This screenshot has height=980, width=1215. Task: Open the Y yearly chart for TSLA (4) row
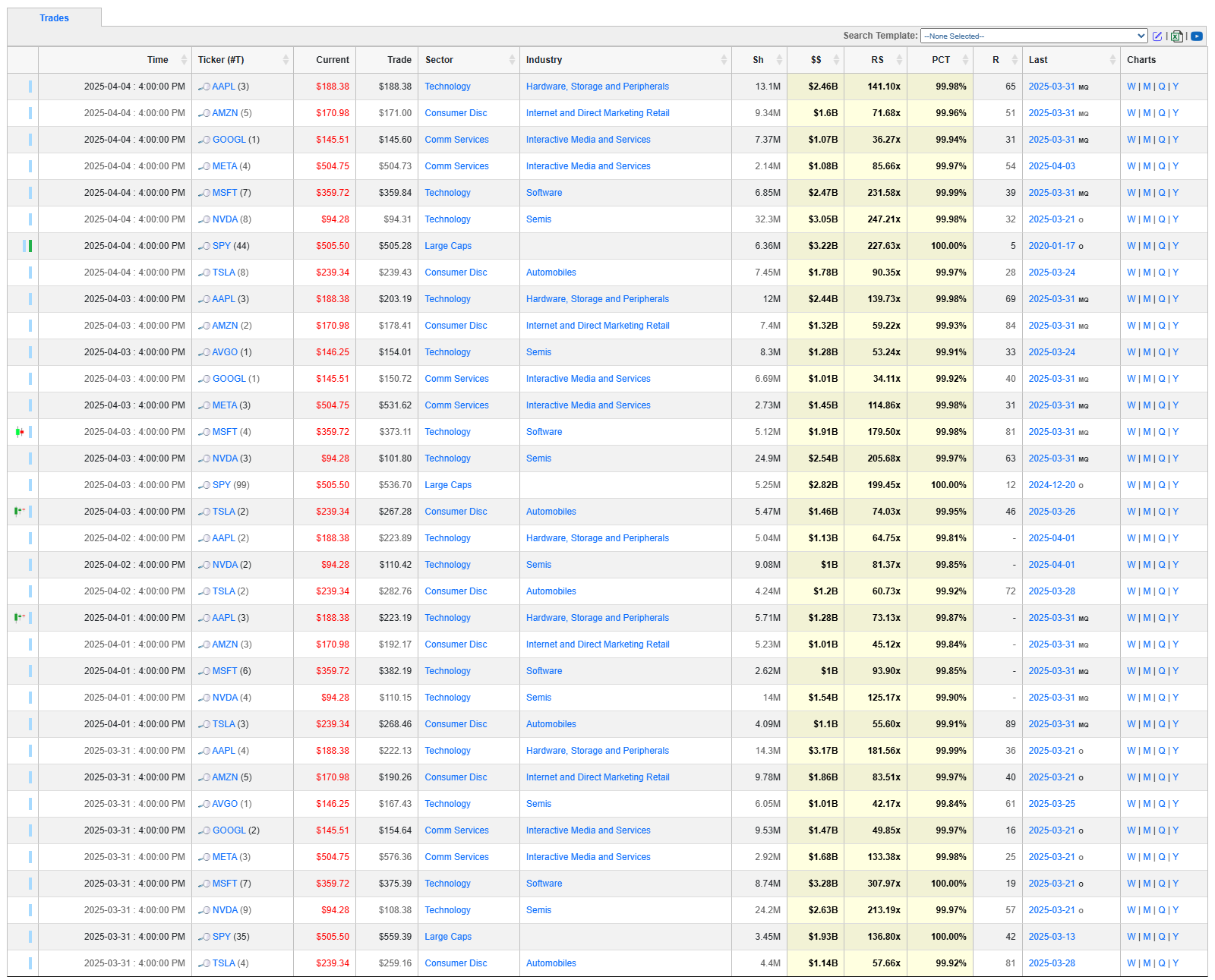(1176, 963)
